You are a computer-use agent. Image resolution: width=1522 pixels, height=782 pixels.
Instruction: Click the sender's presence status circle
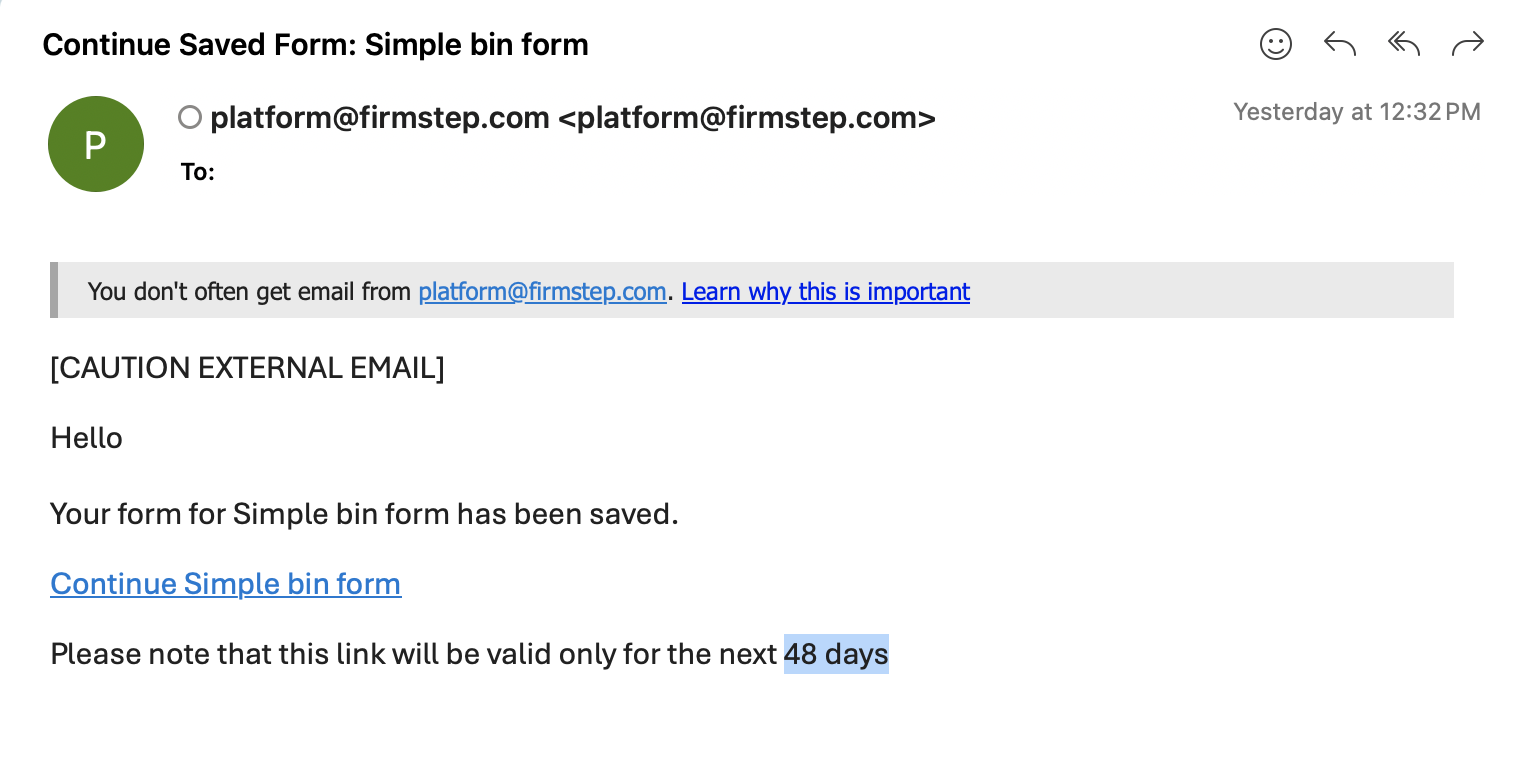(189, 118)
